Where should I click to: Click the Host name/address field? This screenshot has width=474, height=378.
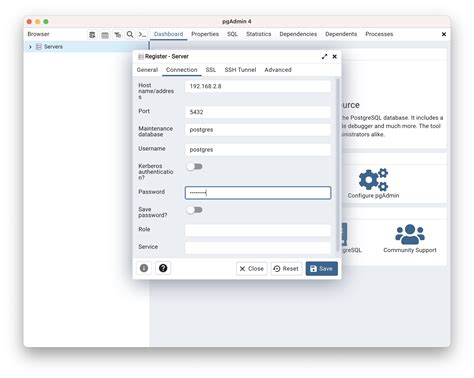pos(258,86)
